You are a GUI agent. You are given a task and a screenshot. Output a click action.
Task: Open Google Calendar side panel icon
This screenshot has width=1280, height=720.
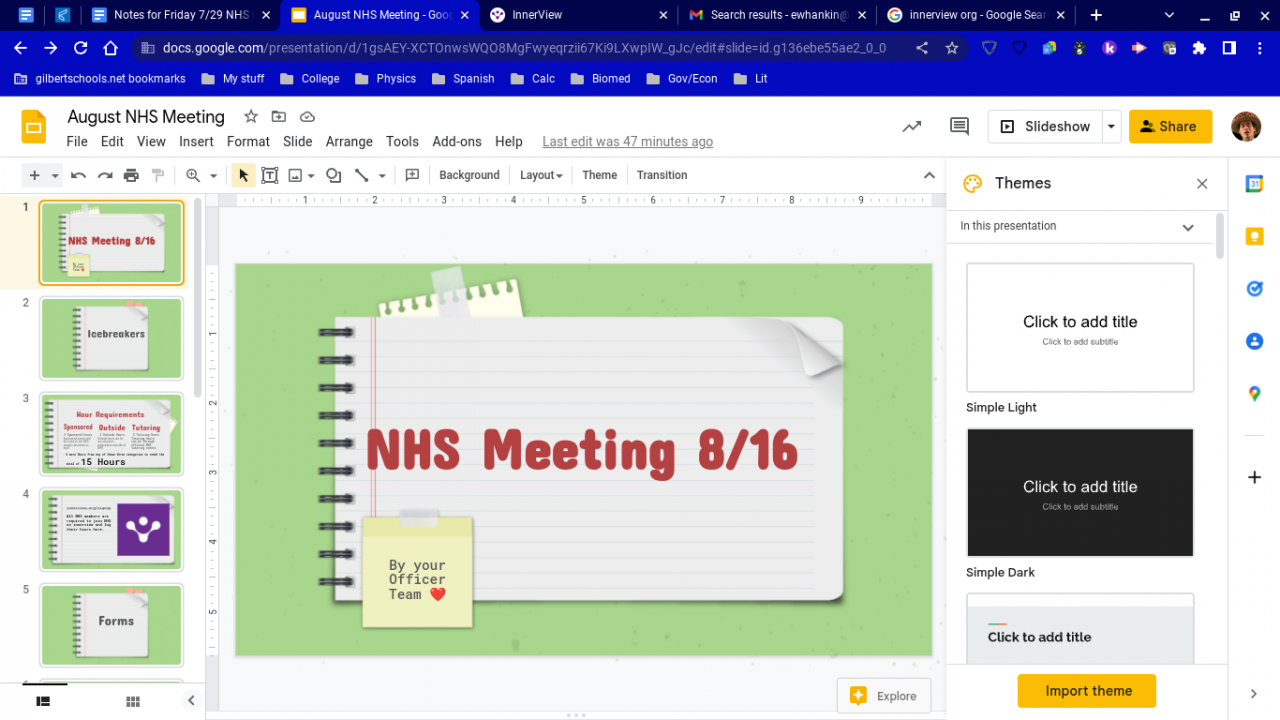click(x=1254, y=184)
